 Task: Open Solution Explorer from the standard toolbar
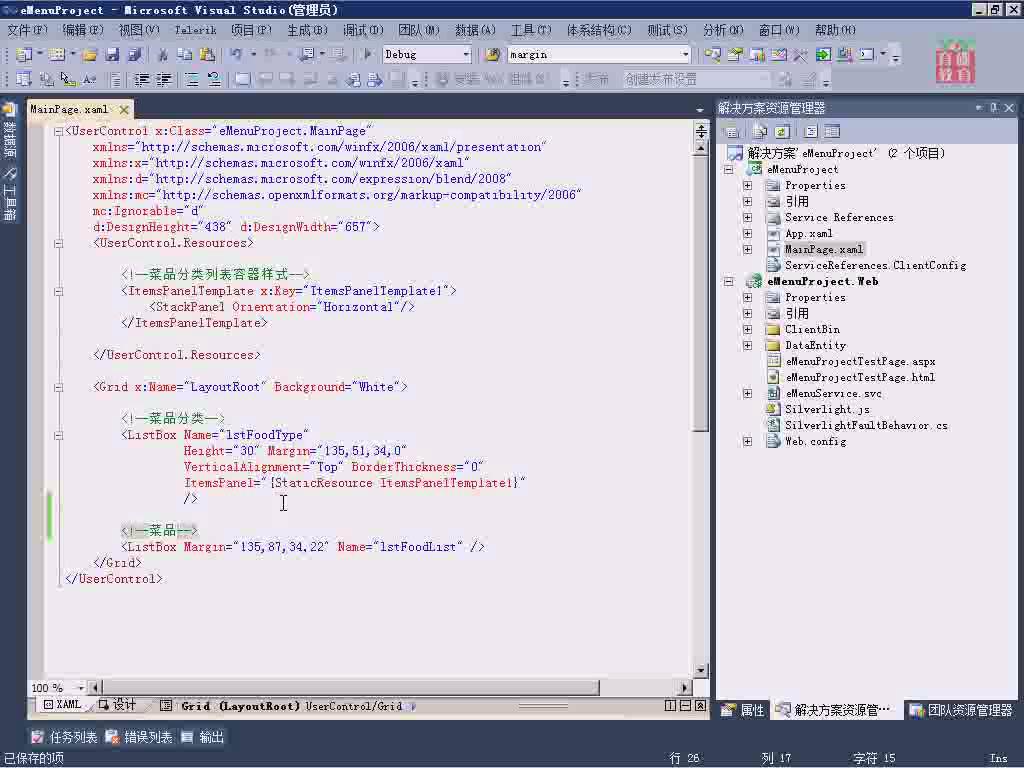tap(712, 55)
